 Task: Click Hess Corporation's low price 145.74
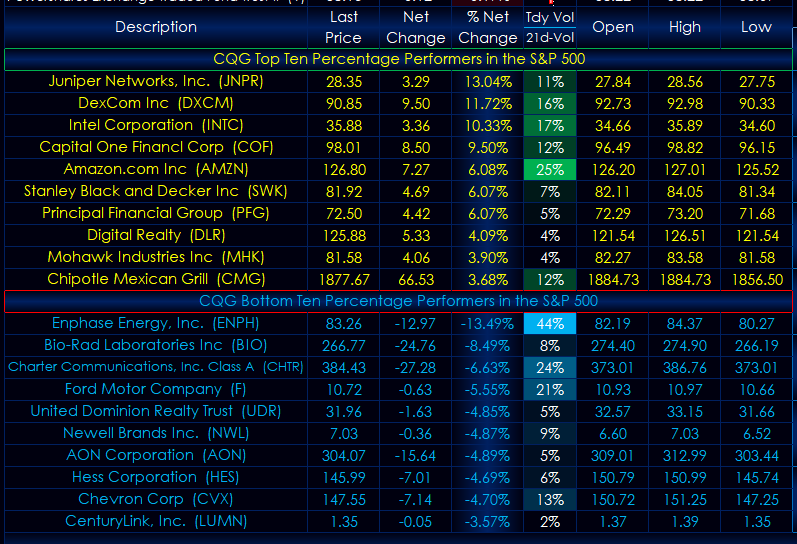[756, 477]
